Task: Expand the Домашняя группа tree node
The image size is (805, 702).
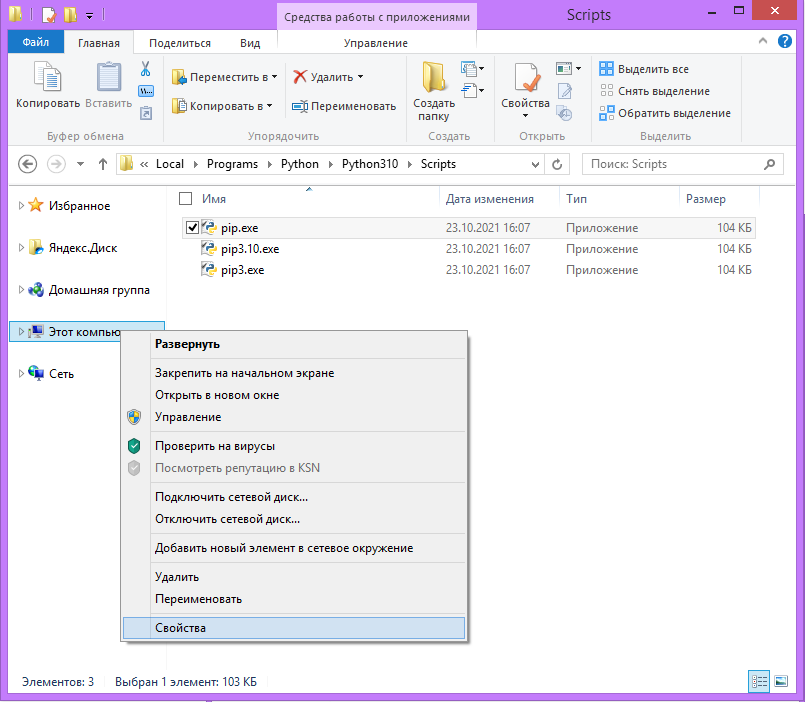Action: coord(21,290)
